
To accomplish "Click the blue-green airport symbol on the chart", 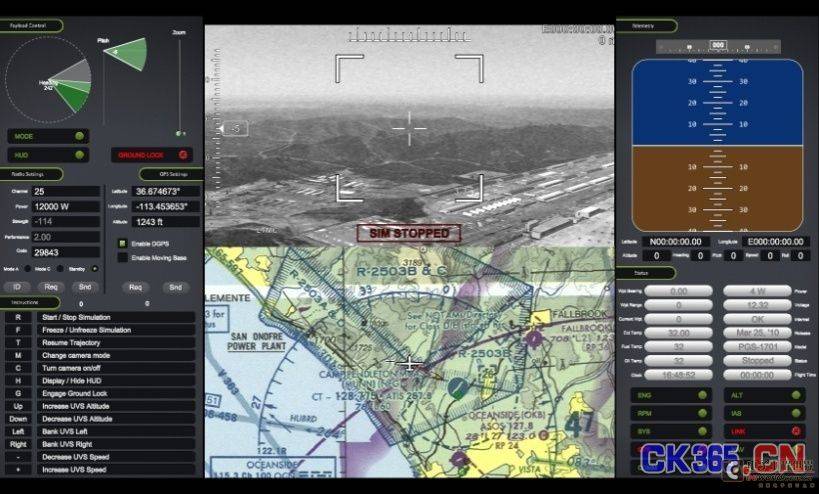I will tap(458, 388).
